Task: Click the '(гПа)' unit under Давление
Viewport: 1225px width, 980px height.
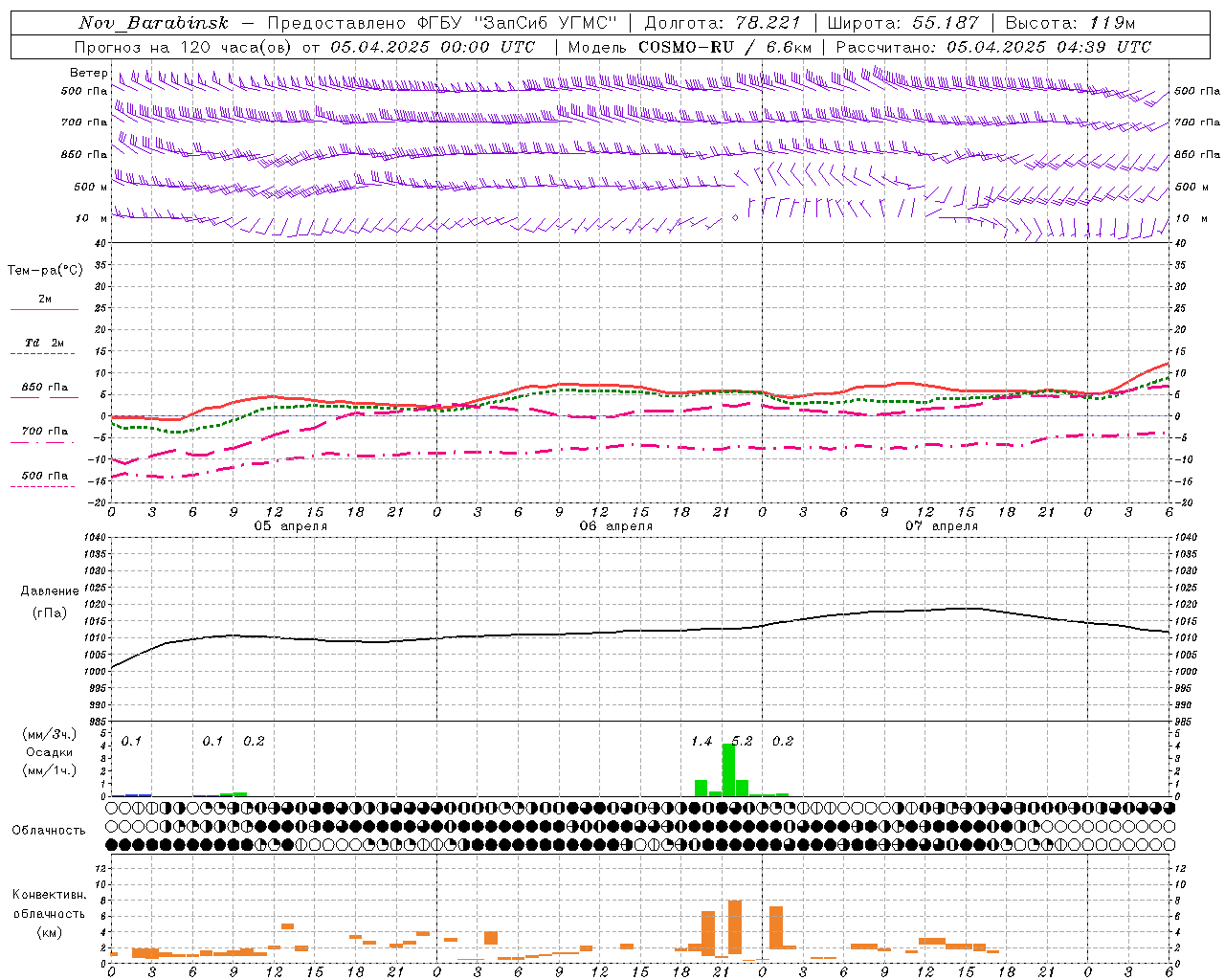Action: point(50,613)
